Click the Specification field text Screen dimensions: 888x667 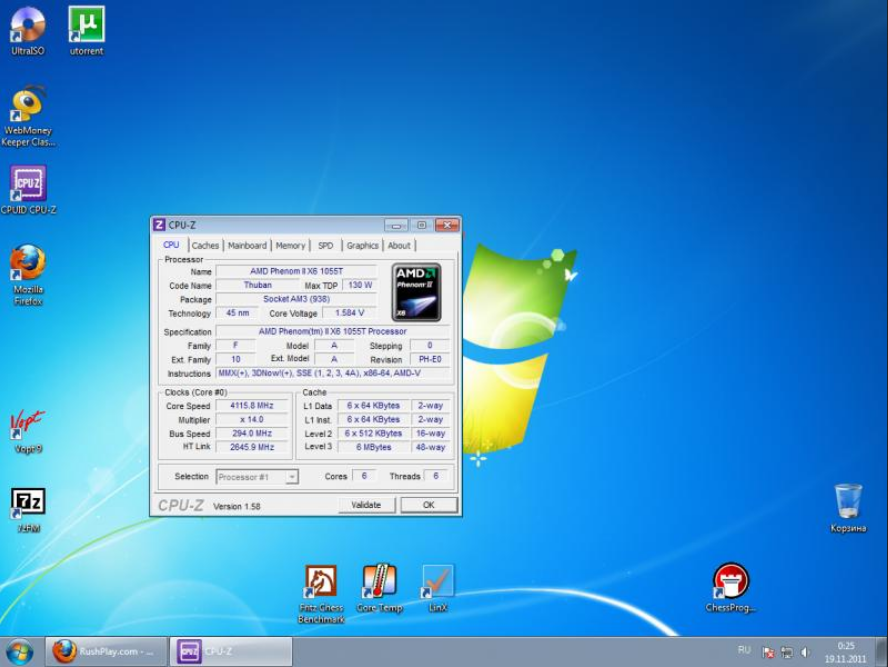(x=332, y=331)
